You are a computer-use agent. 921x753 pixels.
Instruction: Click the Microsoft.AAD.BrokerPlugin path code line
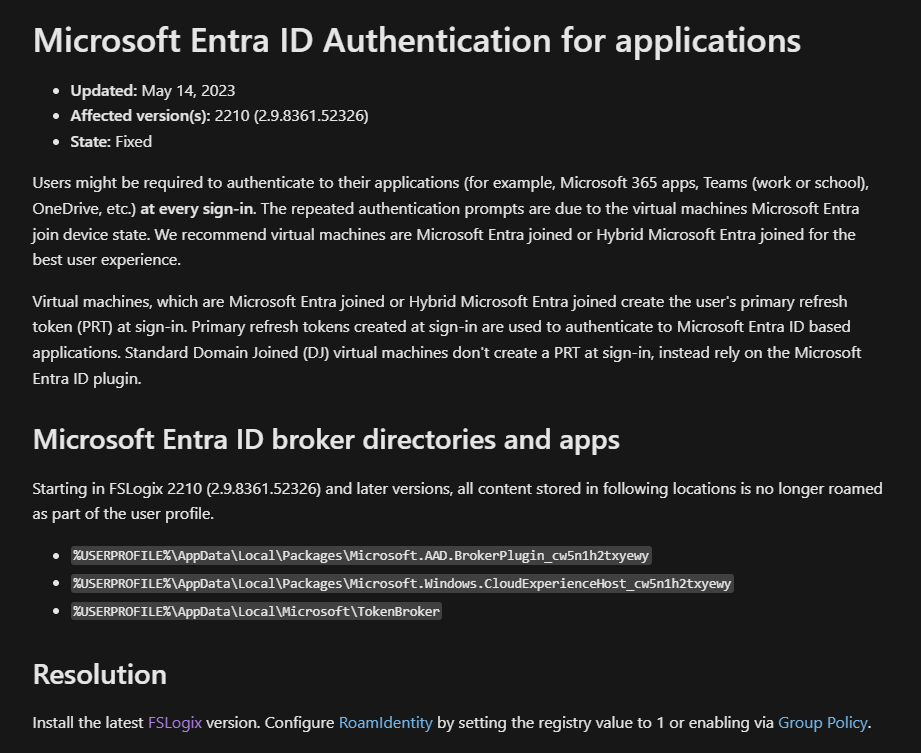pyautogui.click(x=361, y=556)
